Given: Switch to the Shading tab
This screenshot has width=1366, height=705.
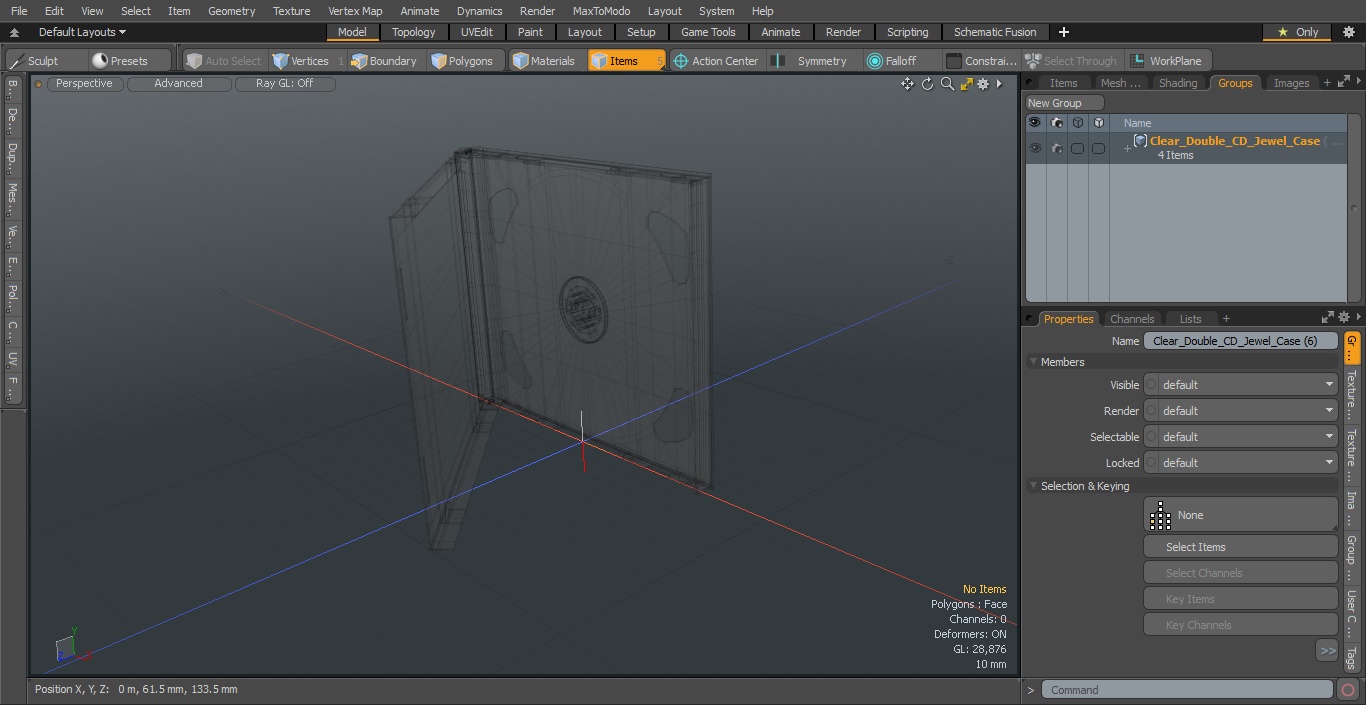Looking at the screenshot, I should 1177,83.
